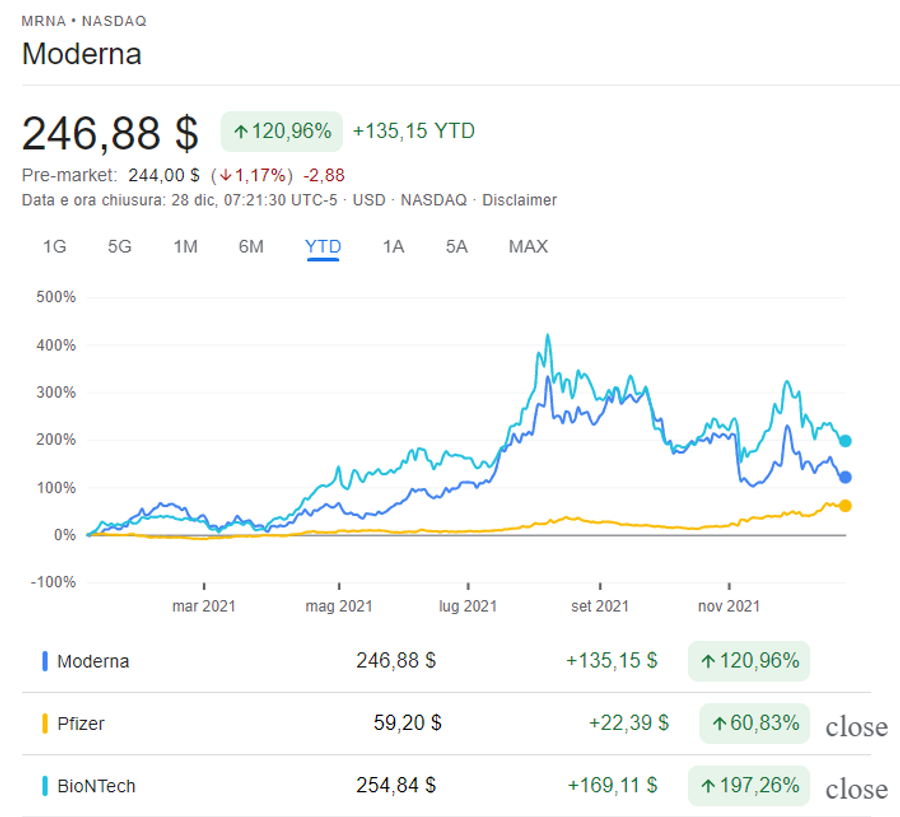Click the YTD tab
The image size is (900, 817).
click(323, 247)
